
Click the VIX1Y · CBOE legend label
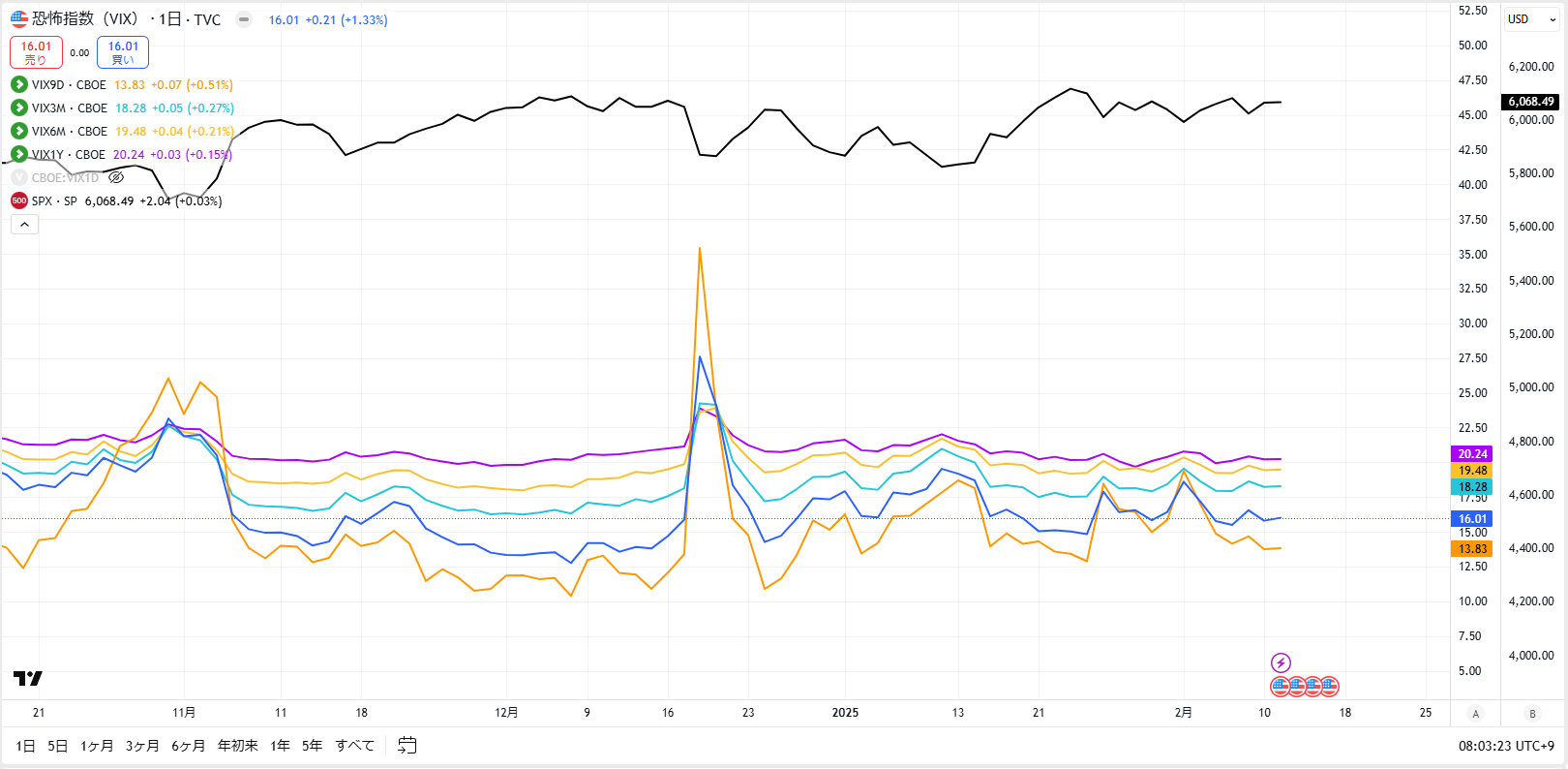[x=69, y=155]
